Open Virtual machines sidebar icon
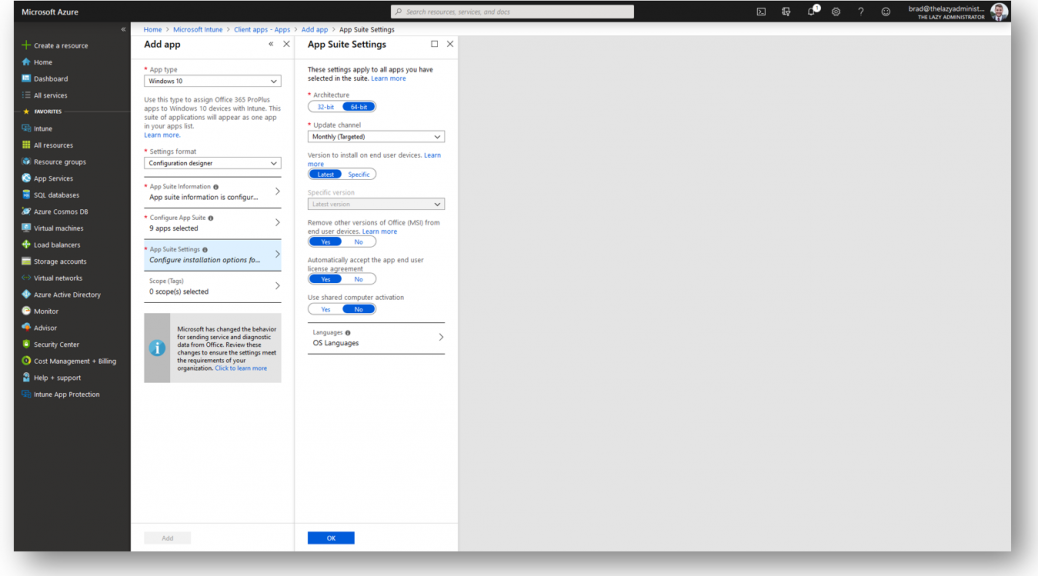 (x=26, y=228)
